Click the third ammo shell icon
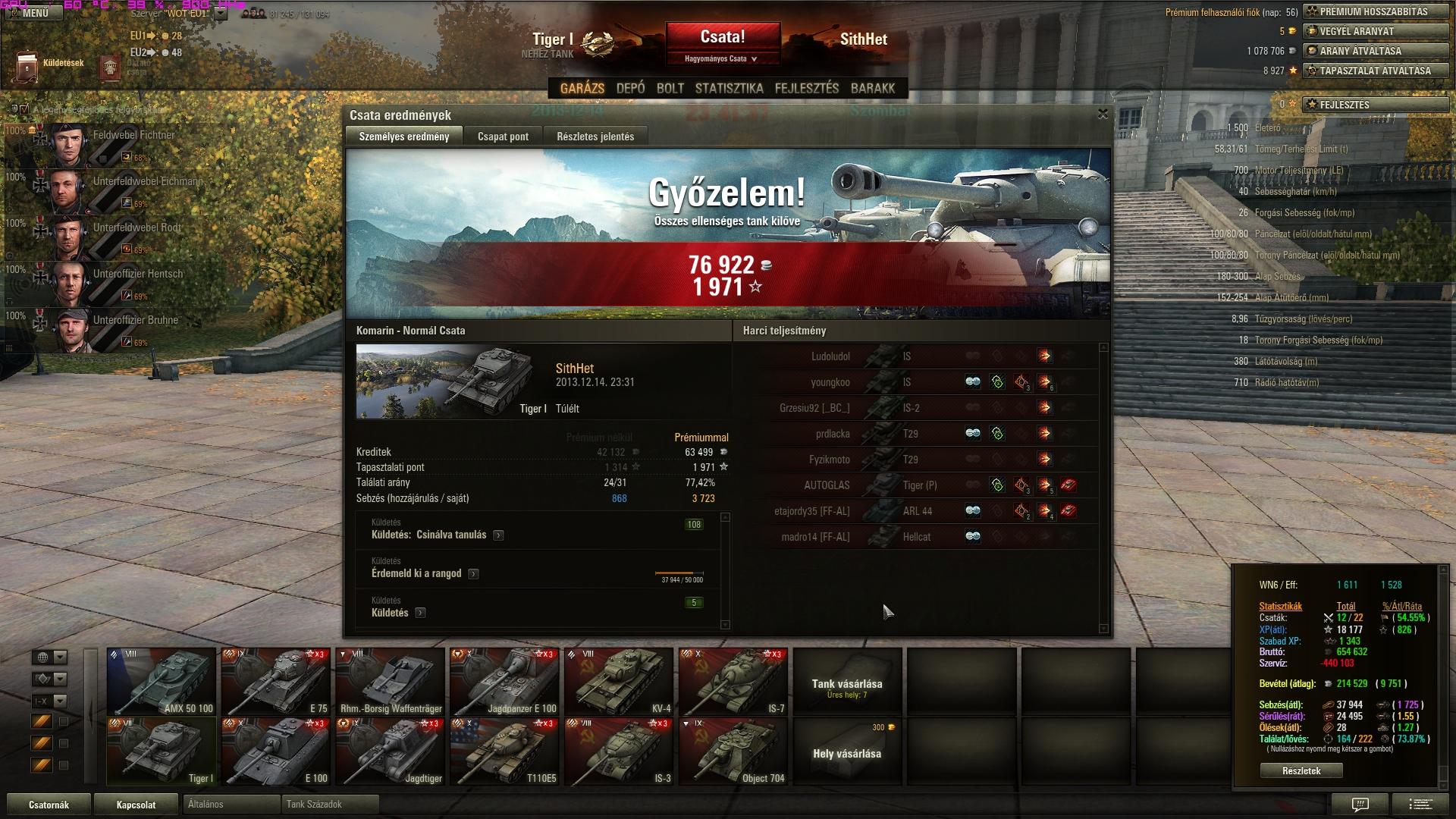This screenshot has width=1456, height=819. (42, 765)
